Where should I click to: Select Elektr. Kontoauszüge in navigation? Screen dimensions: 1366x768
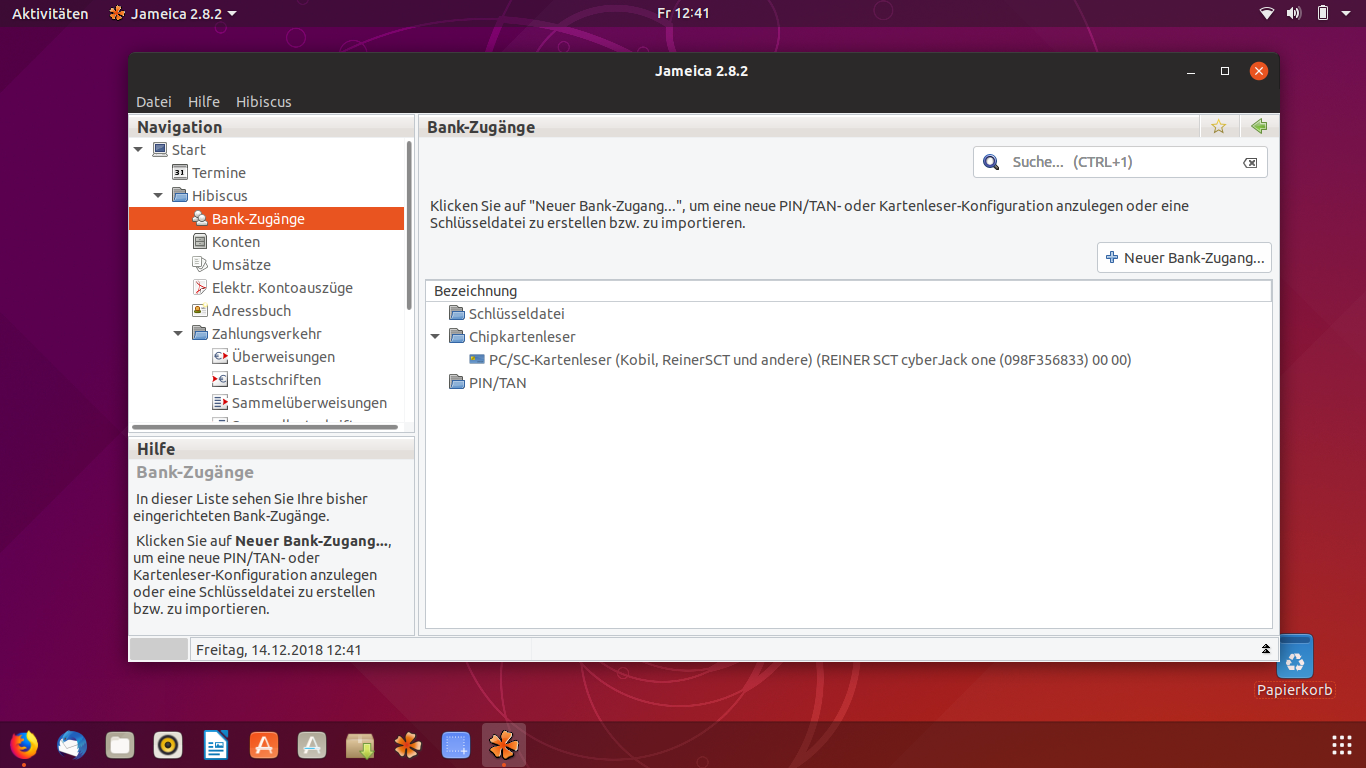282,288
